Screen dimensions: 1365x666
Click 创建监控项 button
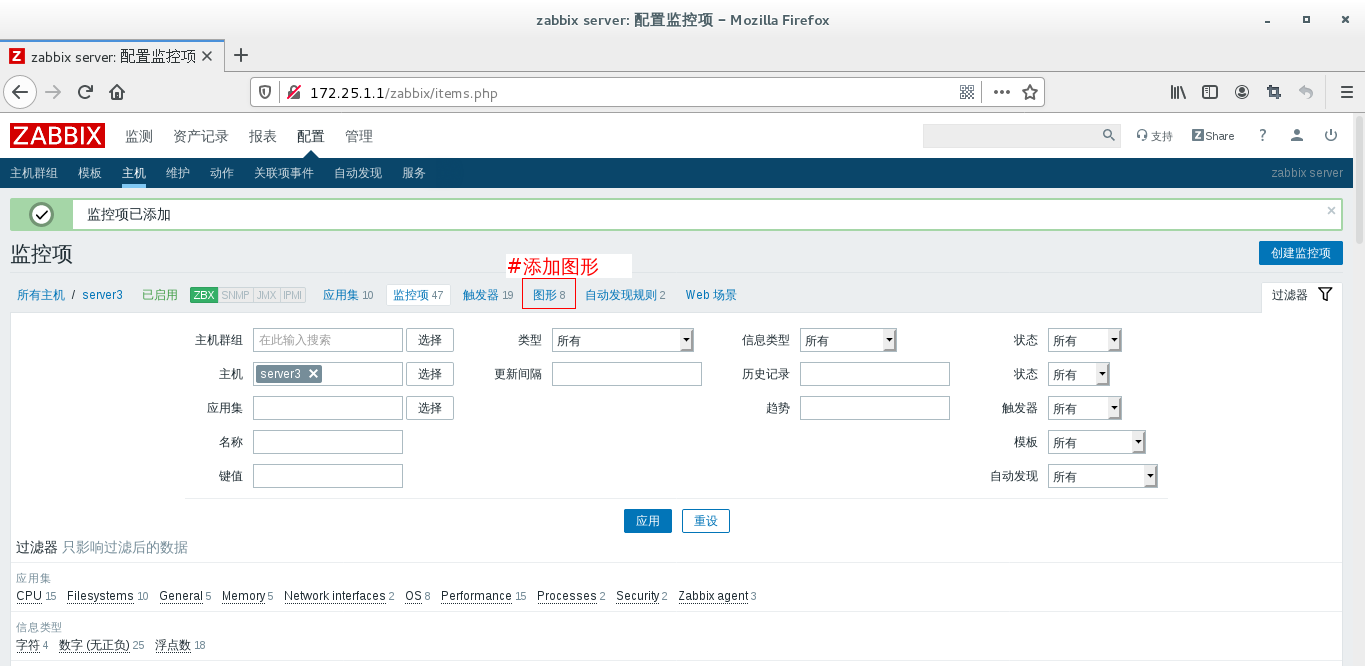1300,253
